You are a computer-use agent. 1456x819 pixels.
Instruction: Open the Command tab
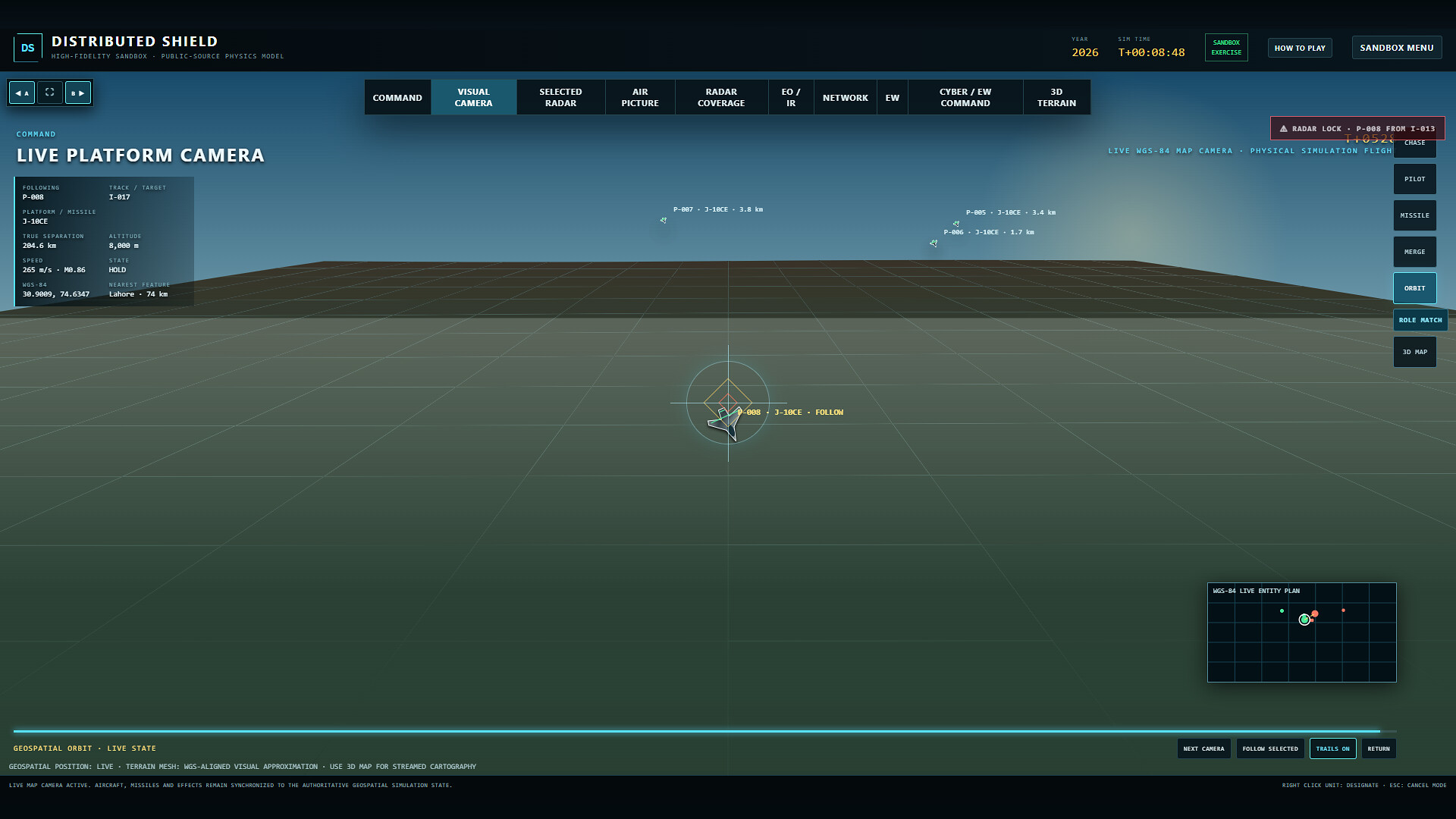point(397,97)
